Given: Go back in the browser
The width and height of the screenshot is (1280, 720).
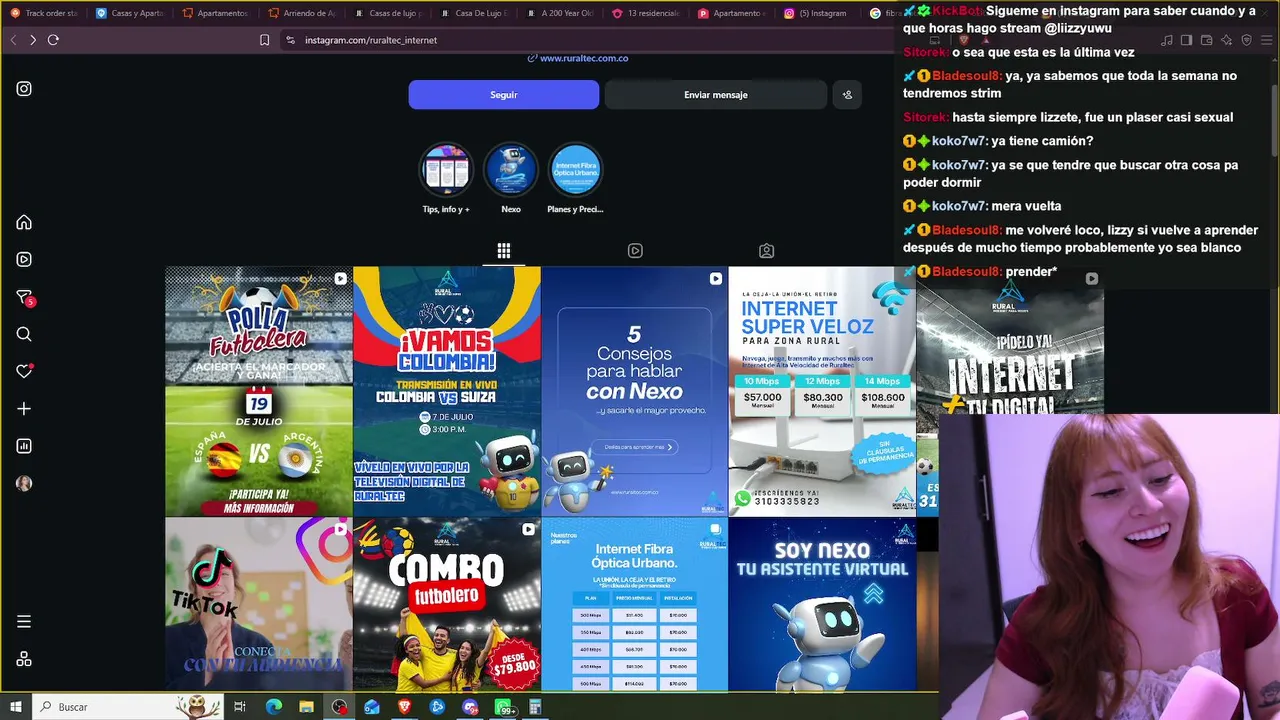Looking at the screenshot, I should 13,40.
